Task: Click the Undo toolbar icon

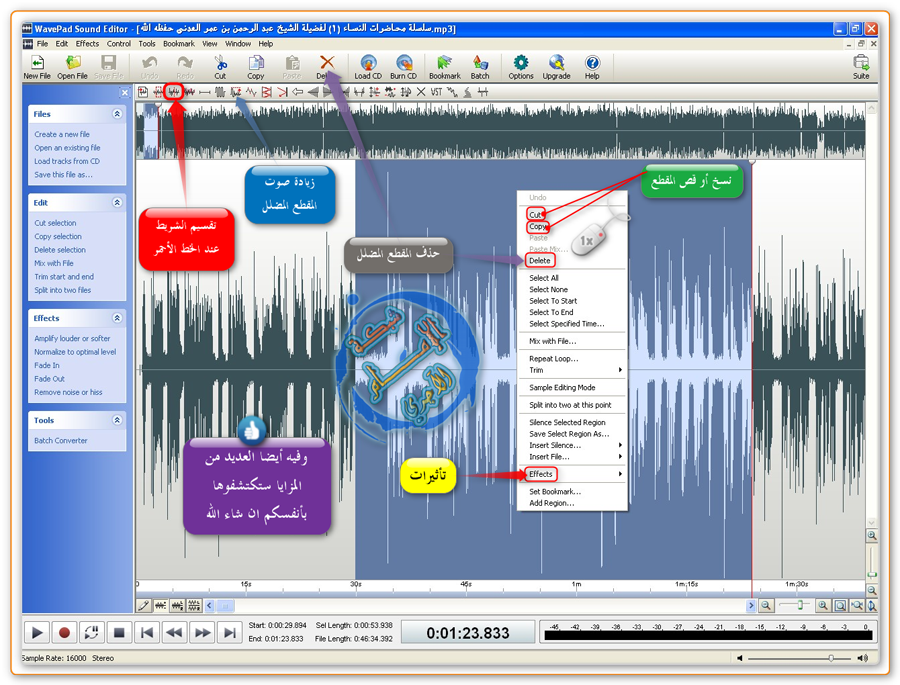Action: [x=150, y=67]
